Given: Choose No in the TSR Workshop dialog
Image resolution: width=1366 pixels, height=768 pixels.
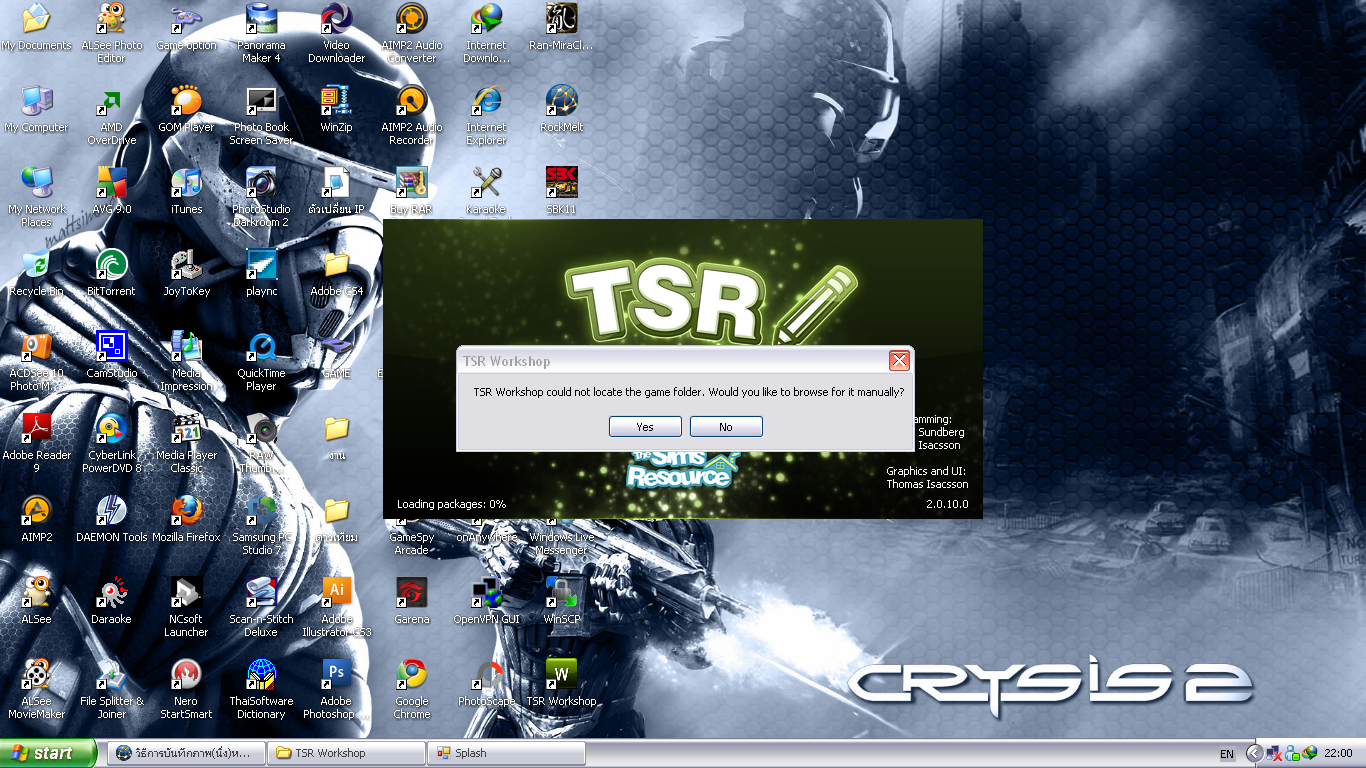Looking at the screenshot, I should [726, 427].
